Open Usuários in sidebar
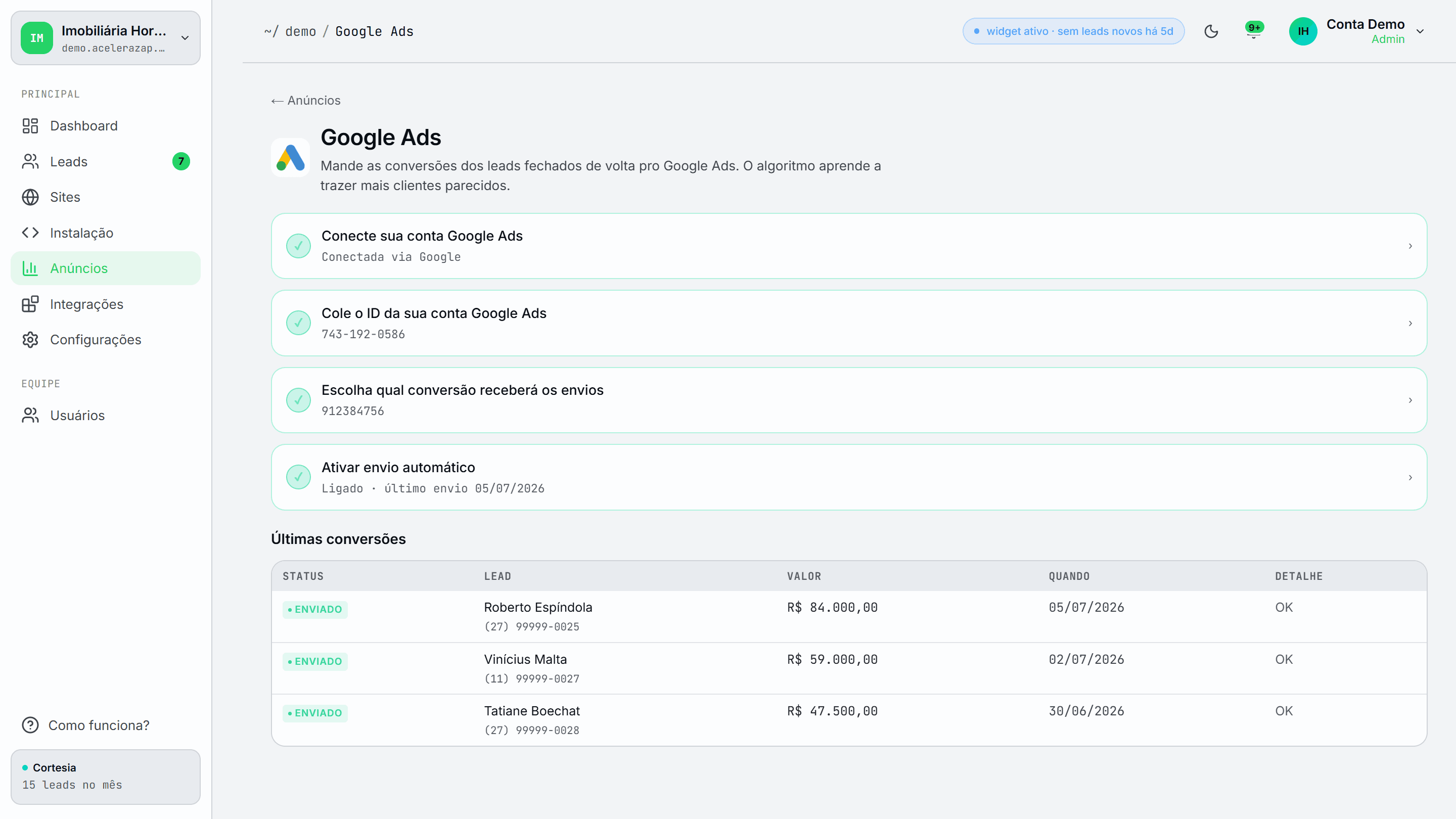This screenshot has width=1456, height=819. click(x=106, y=416)
